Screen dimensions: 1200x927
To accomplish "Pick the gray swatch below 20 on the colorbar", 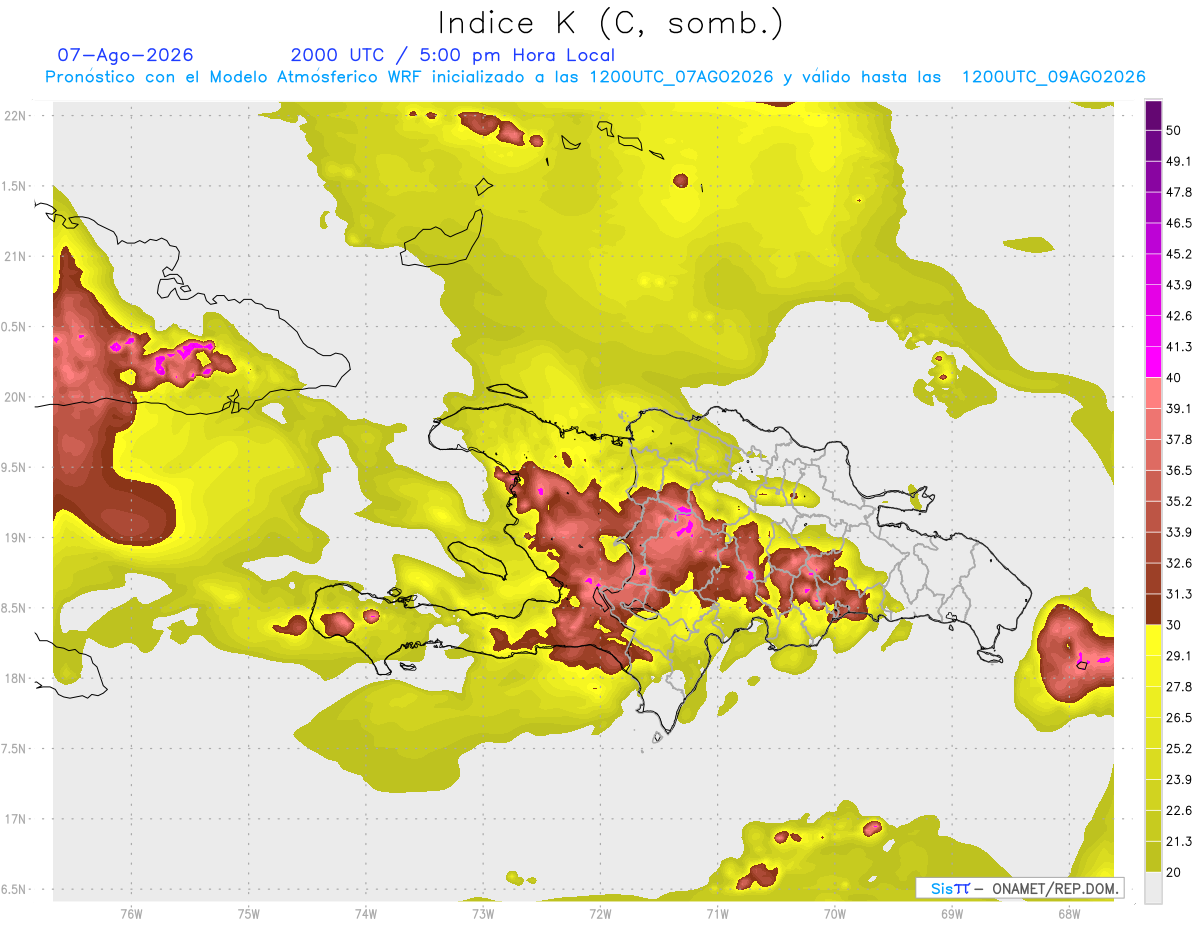I will pos(1153,888).
